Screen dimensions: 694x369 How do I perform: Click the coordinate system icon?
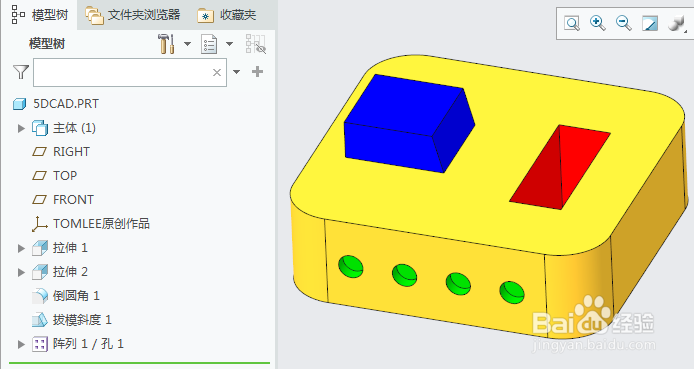tap(39, 224)
